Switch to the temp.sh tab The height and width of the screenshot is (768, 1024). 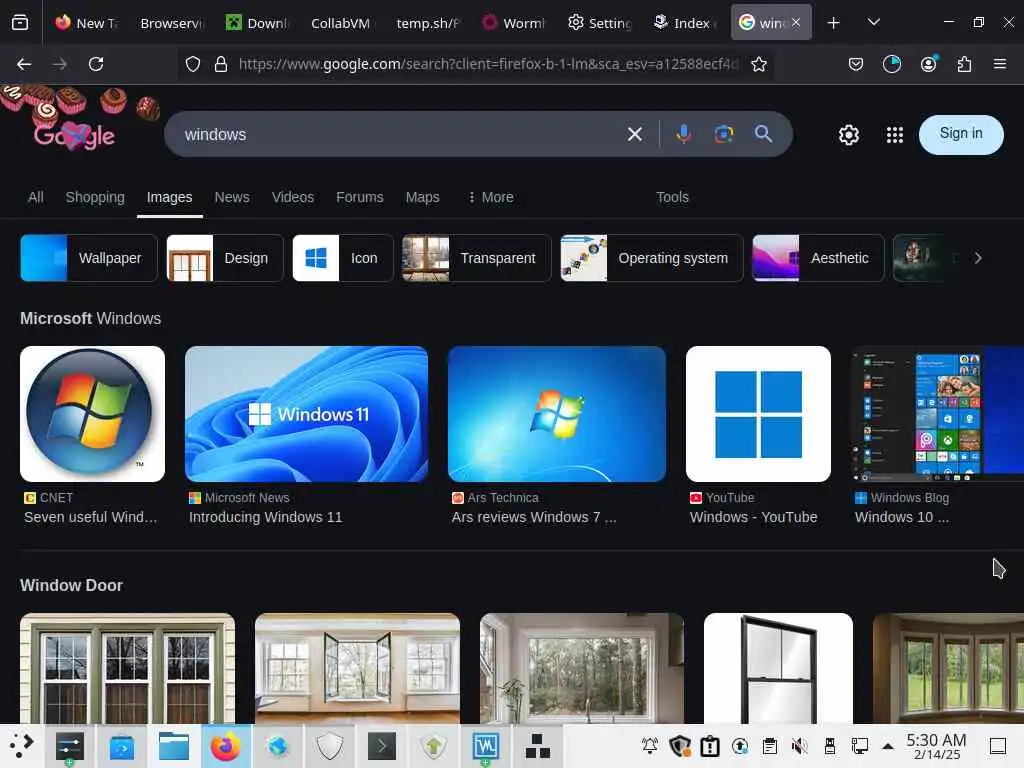[427, 23]
